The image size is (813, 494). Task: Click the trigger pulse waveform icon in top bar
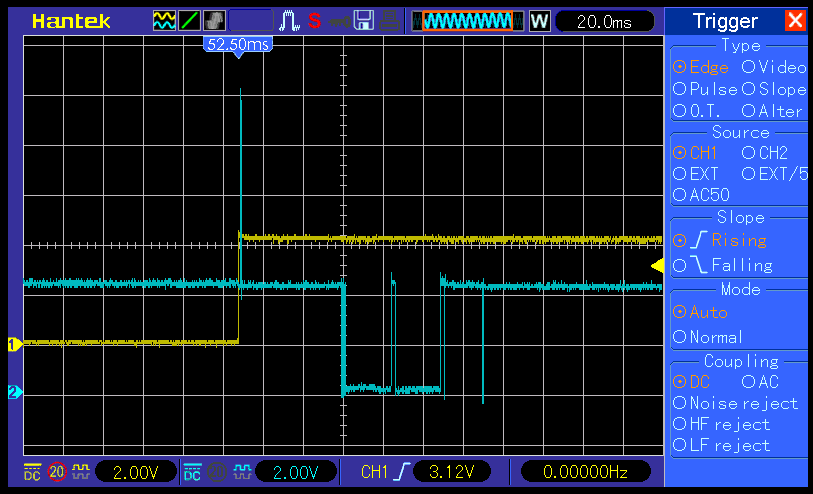click(x=289, y=20)
